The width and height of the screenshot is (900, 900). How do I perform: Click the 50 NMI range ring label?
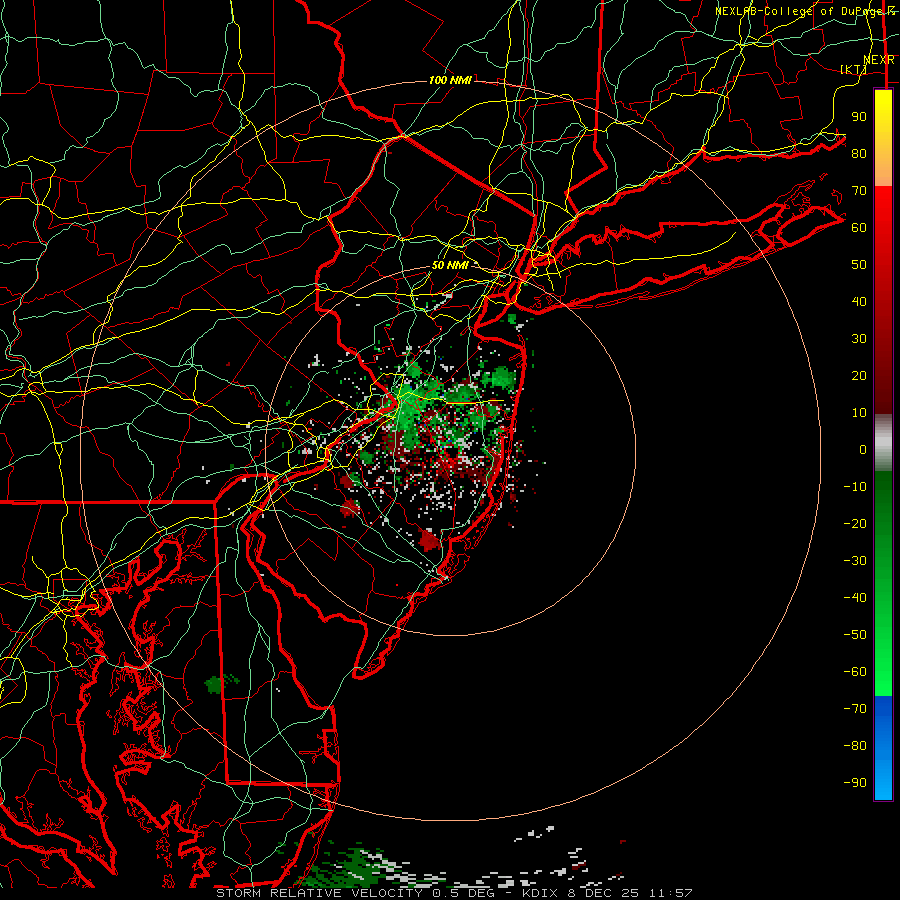pos(450,265)
